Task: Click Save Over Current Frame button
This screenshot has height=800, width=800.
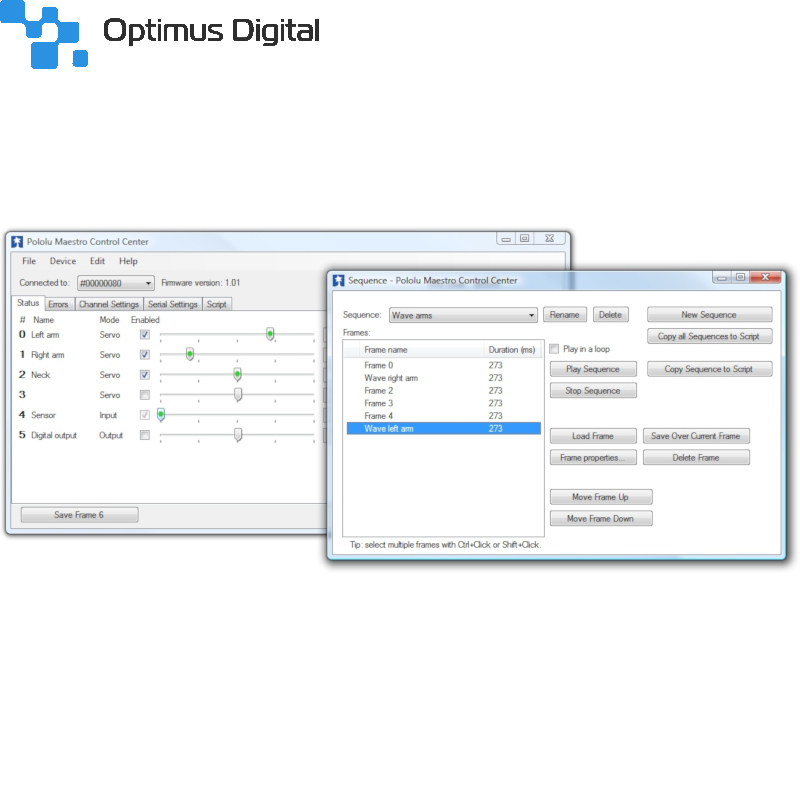Action: (x=696, y=436)
